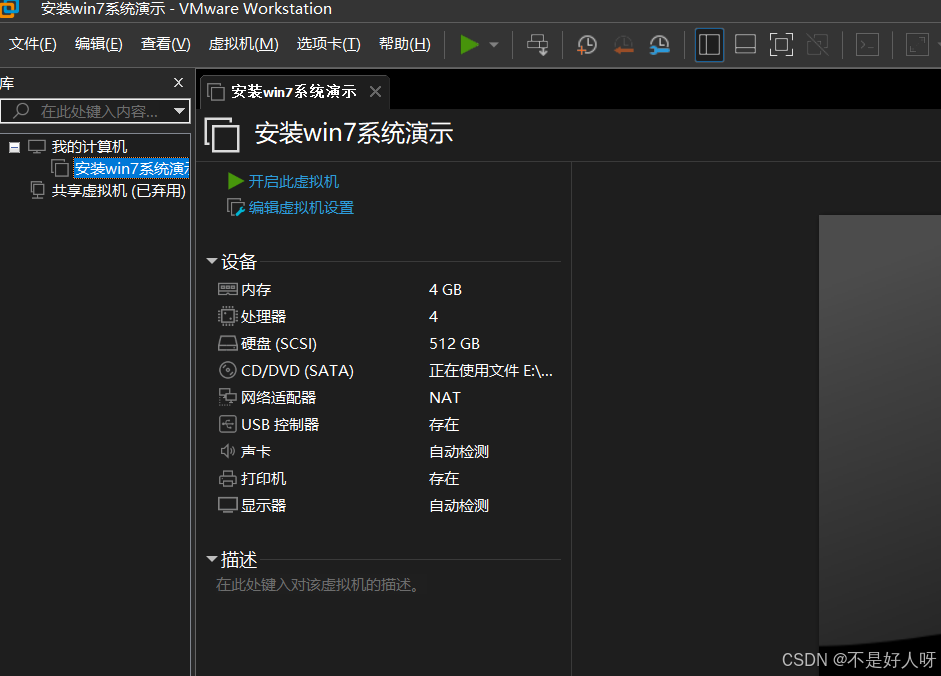Viewport: 941px width, 676px height.
Task: Close the 安装win7系统演示 tab
Action: click(x=376, y=91)
